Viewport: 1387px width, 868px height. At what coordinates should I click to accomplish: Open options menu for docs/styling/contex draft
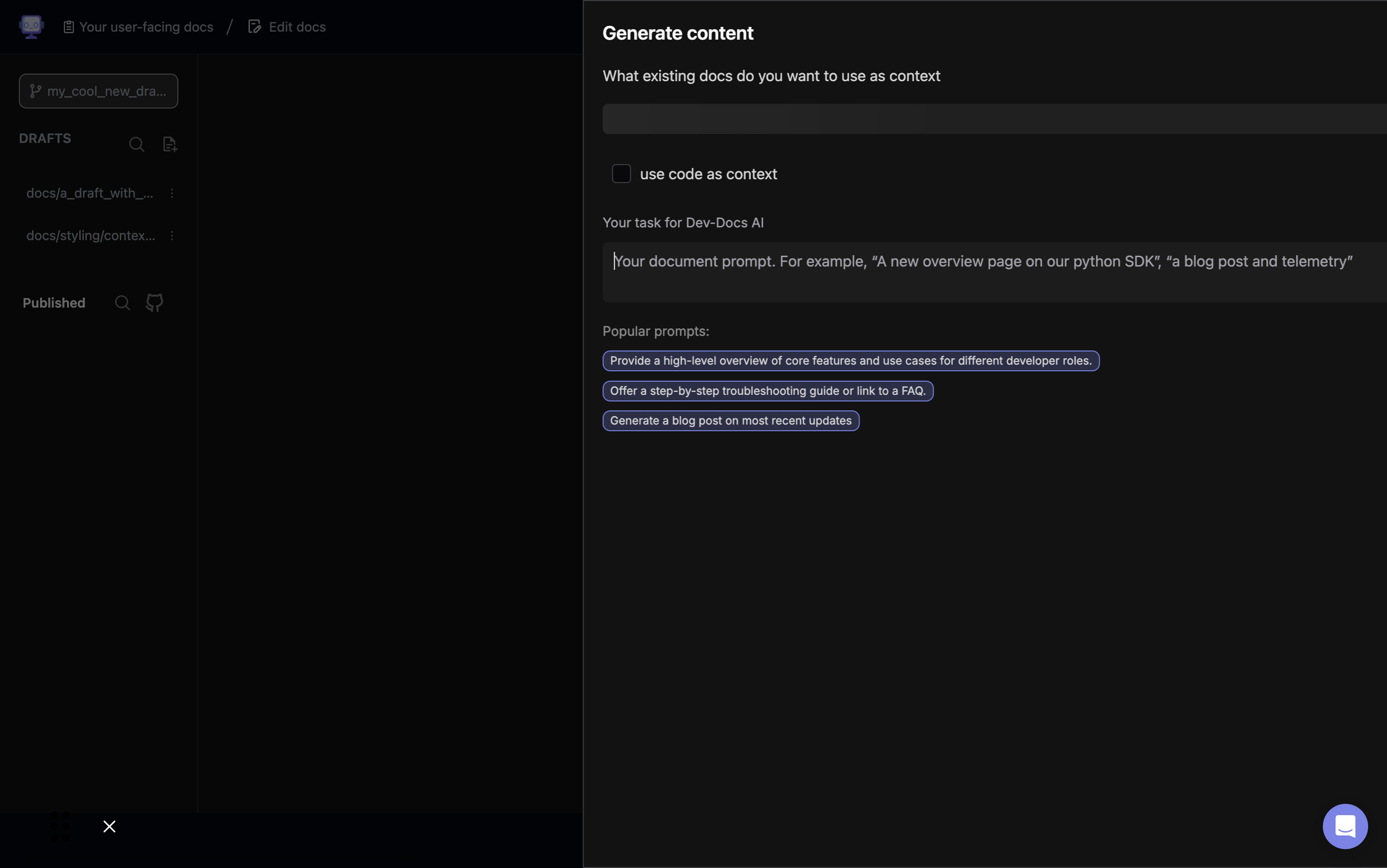pos(172,236)
